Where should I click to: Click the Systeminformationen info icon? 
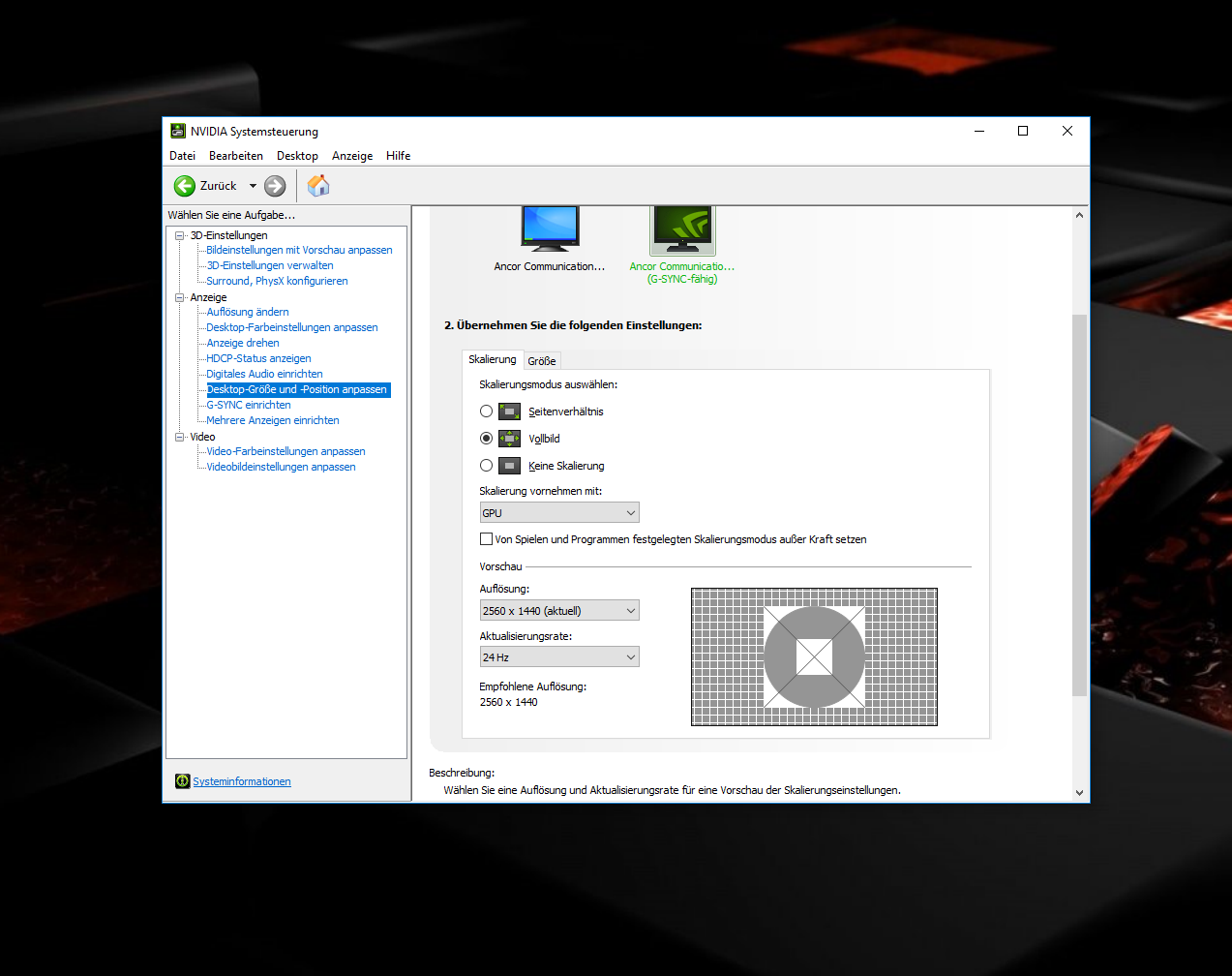[182, 781]
